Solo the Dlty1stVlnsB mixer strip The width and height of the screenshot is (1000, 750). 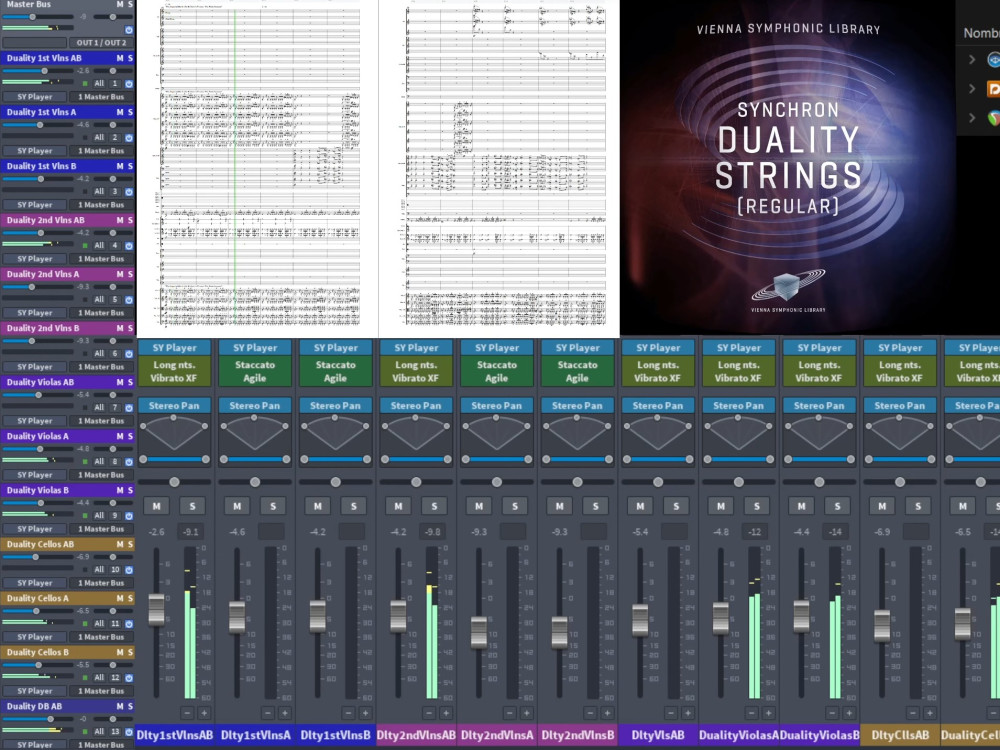click(353, 506)
